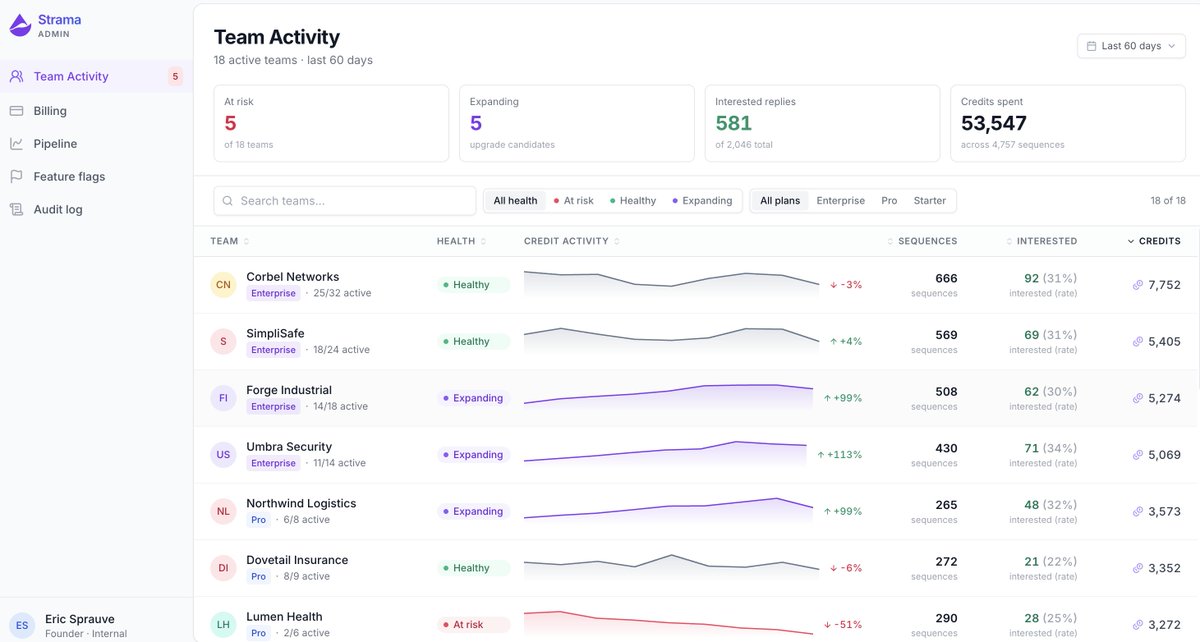This screenshot has height=642, width=1200.
Task: Click the credits link icon beside 3,573
Action: [x=1137, y=512]
